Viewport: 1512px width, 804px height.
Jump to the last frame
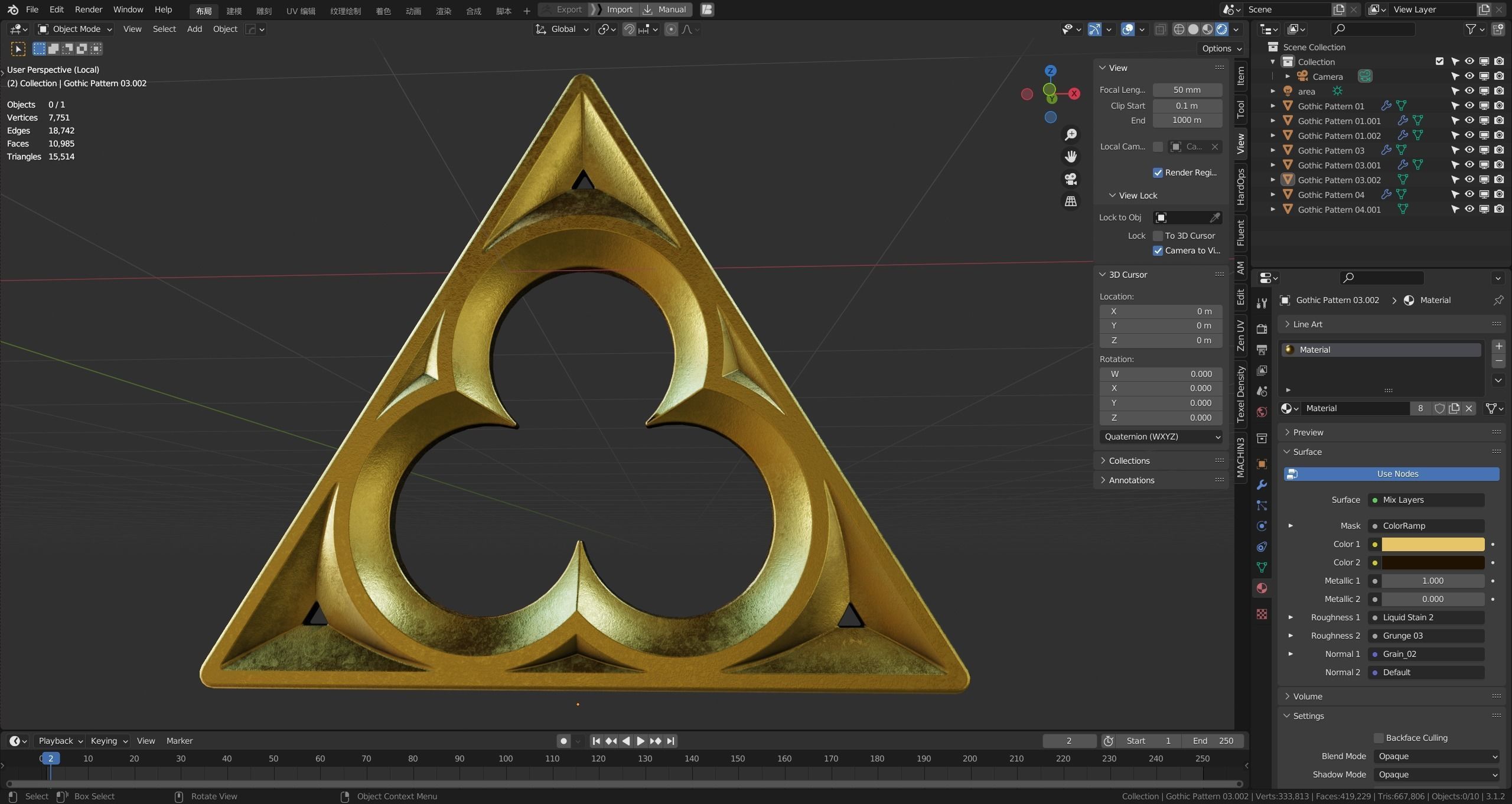(670, 741)
